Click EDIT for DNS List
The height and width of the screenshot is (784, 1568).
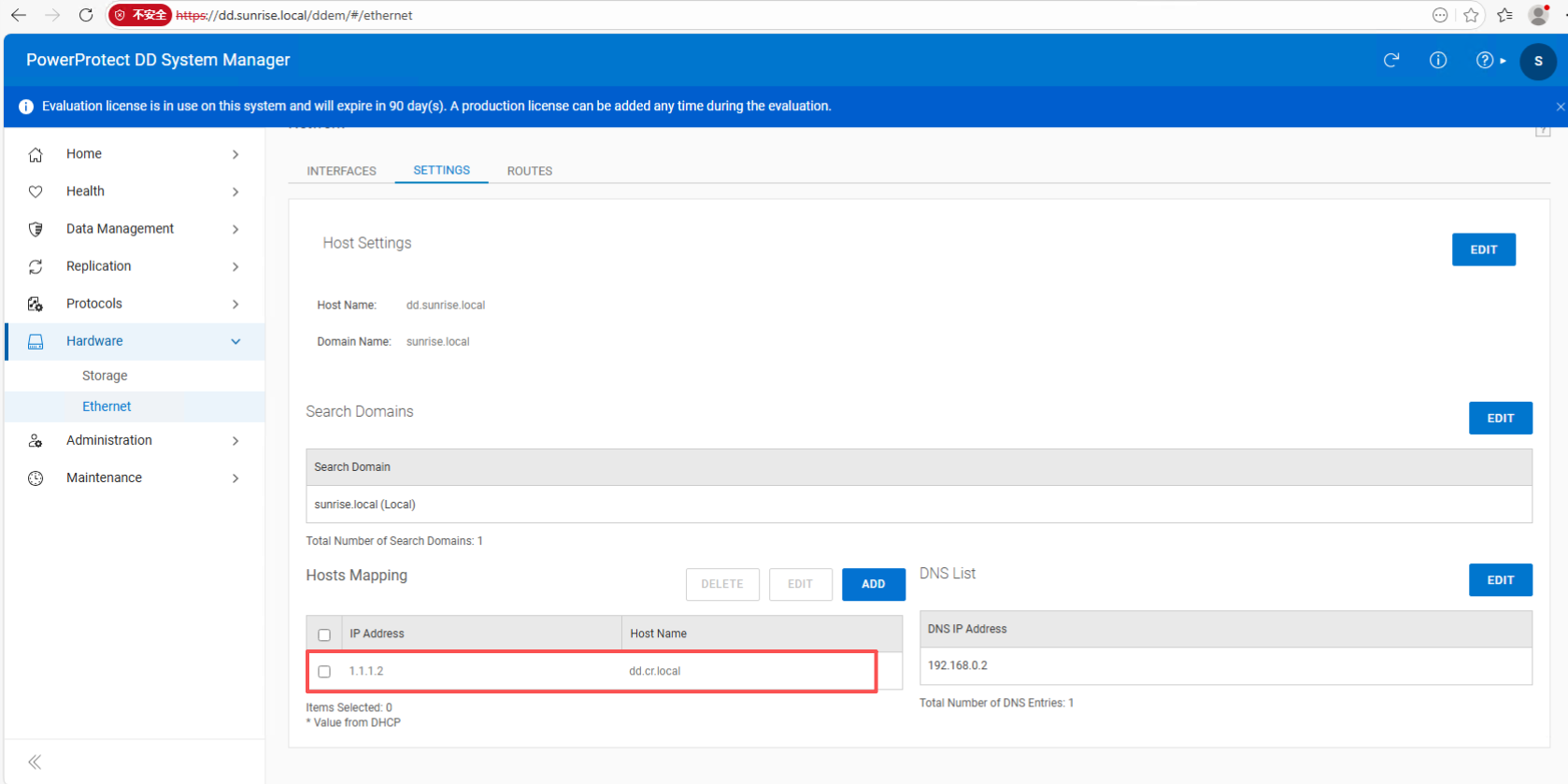[1500, 580]
